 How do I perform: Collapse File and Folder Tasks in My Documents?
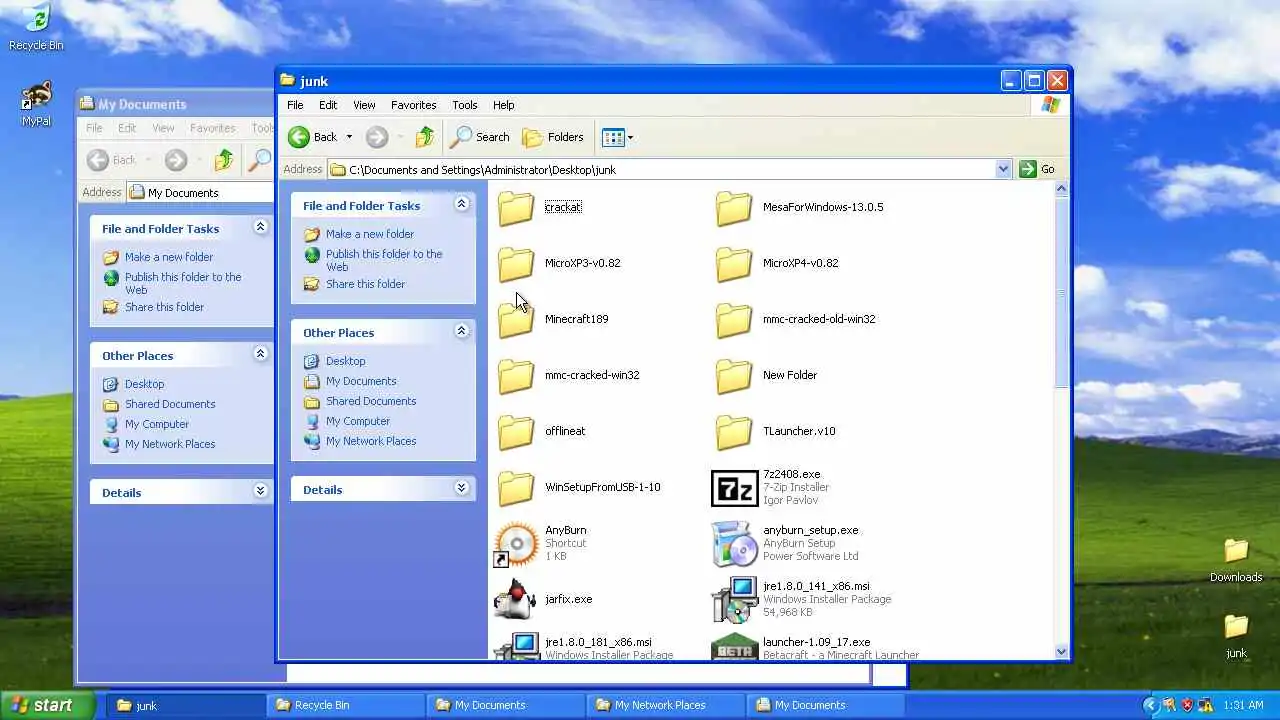point(260,227)
